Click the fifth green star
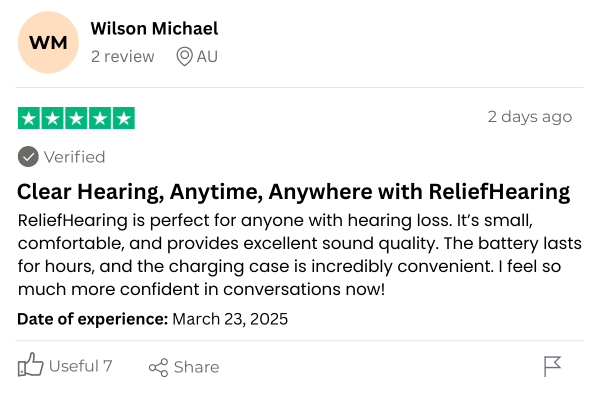This screenshot has width=600, height=400. [x=124, y=118]
